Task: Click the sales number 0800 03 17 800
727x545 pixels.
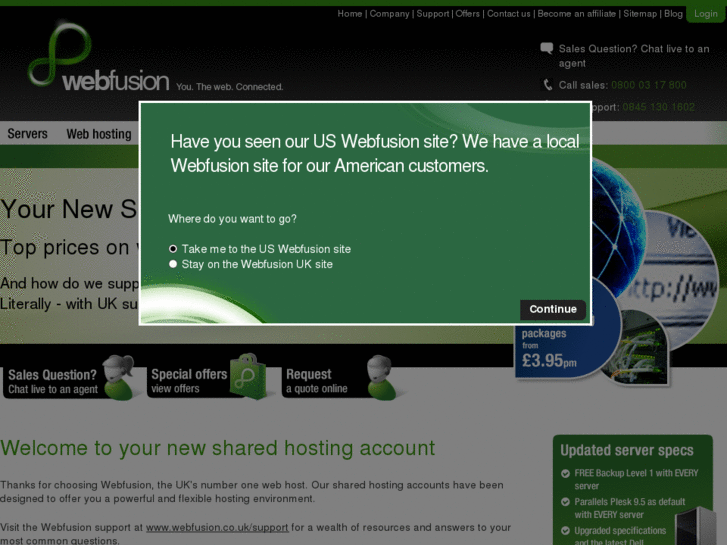Action: coord(648,85)
